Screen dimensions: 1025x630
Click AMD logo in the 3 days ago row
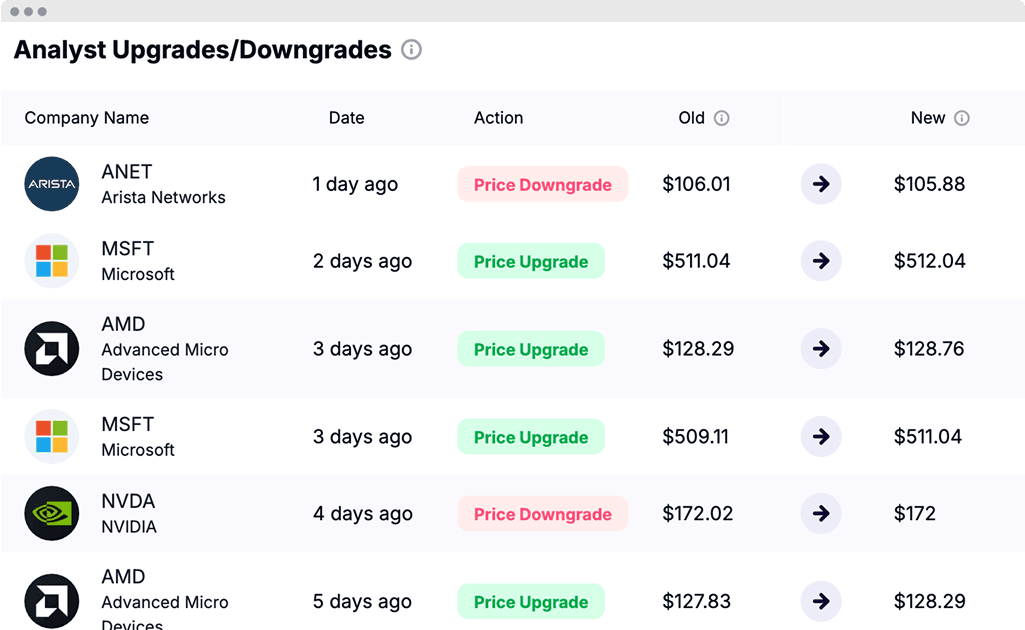click(x=52, y=348)
